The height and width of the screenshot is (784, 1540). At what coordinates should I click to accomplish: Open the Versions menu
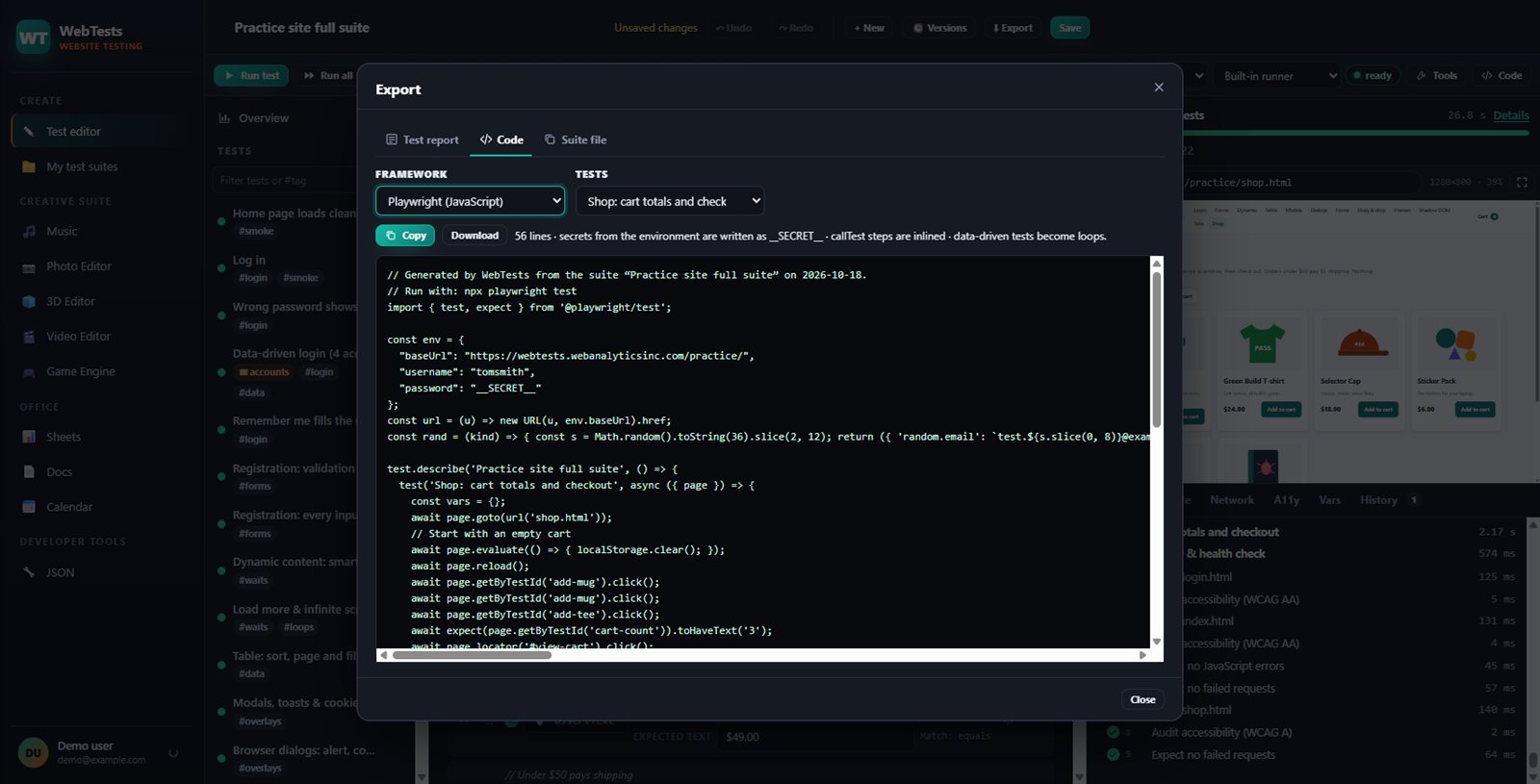point(939,28)
